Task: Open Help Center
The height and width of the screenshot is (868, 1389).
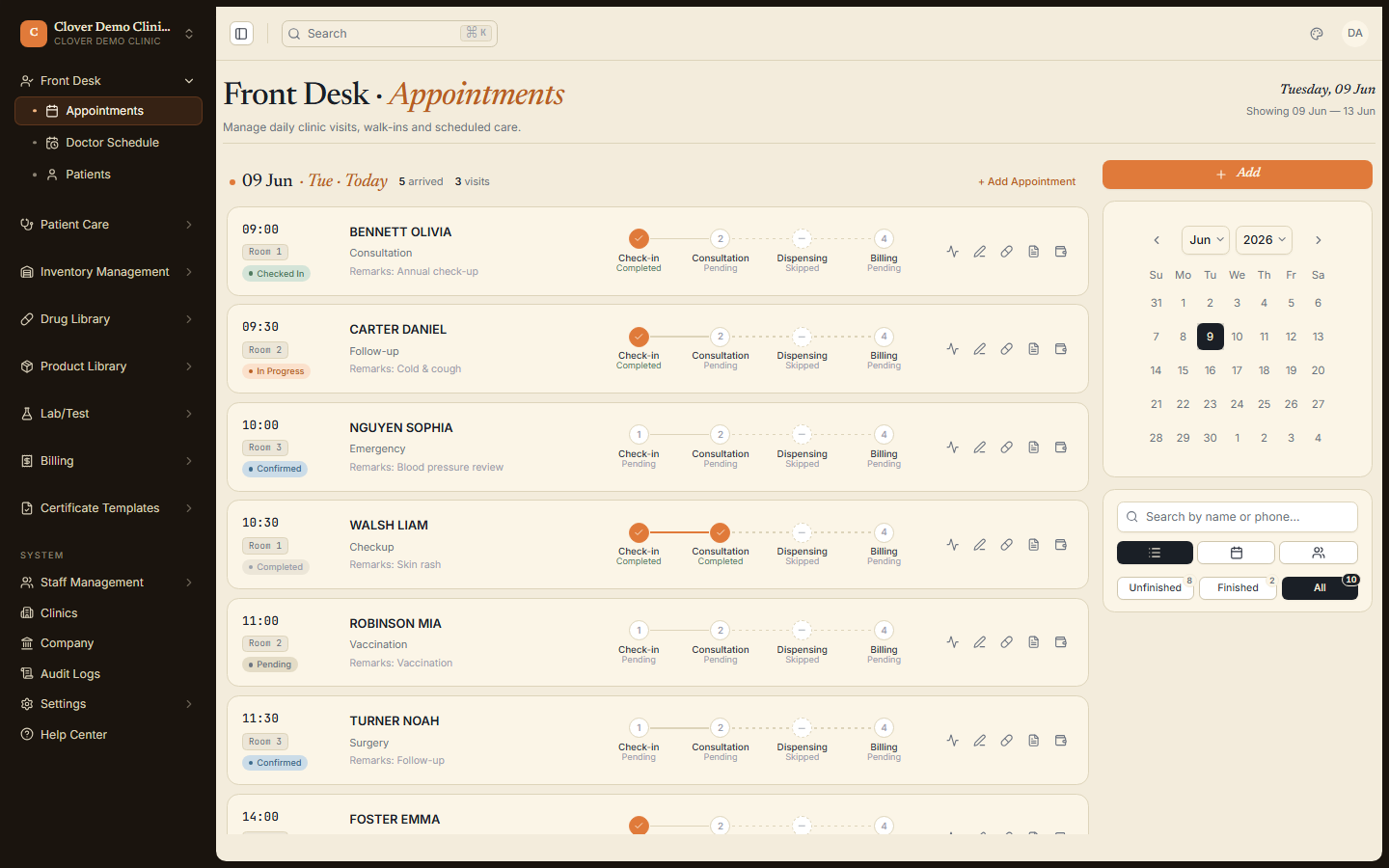Action: [108, 735]
